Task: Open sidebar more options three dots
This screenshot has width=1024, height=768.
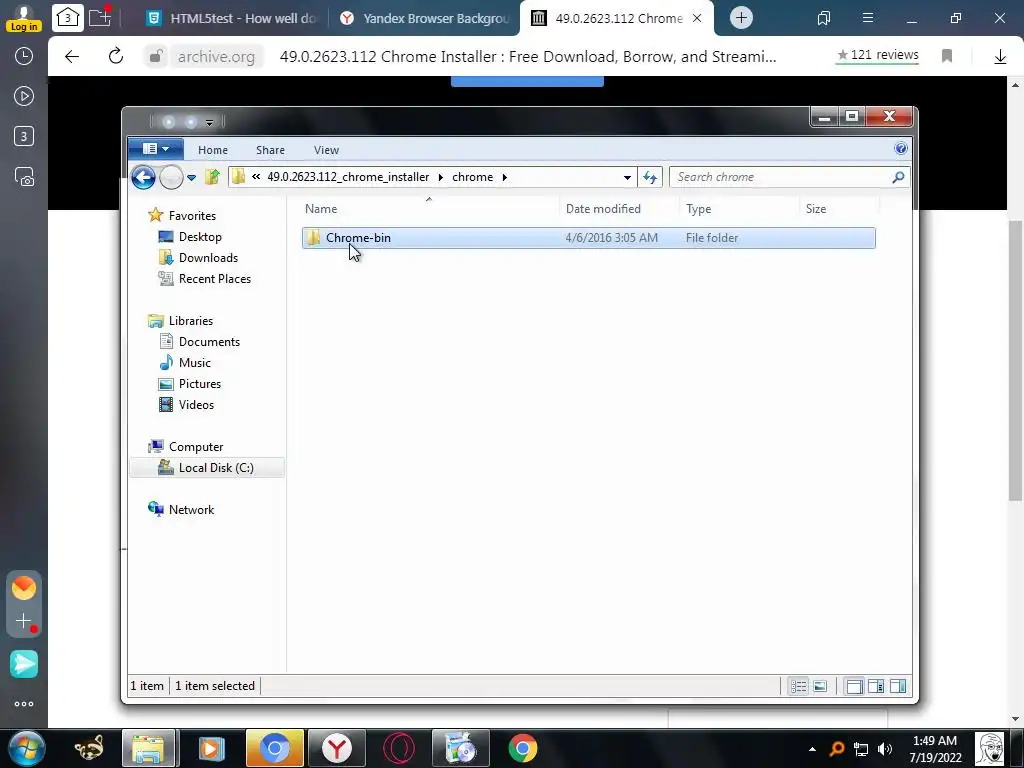Action: [x=24, y=704]
